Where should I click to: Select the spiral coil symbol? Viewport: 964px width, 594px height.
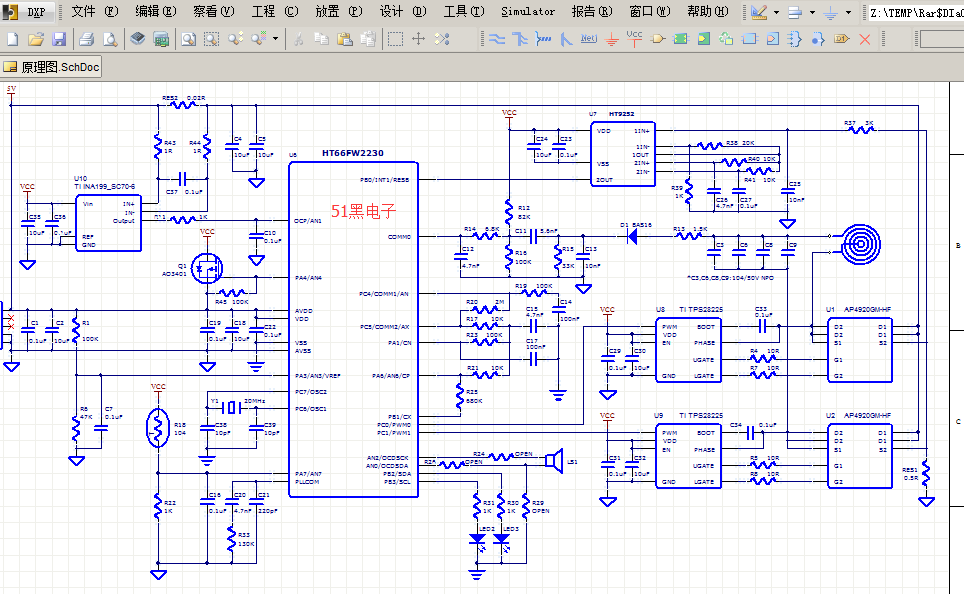[x=861, y=245]
